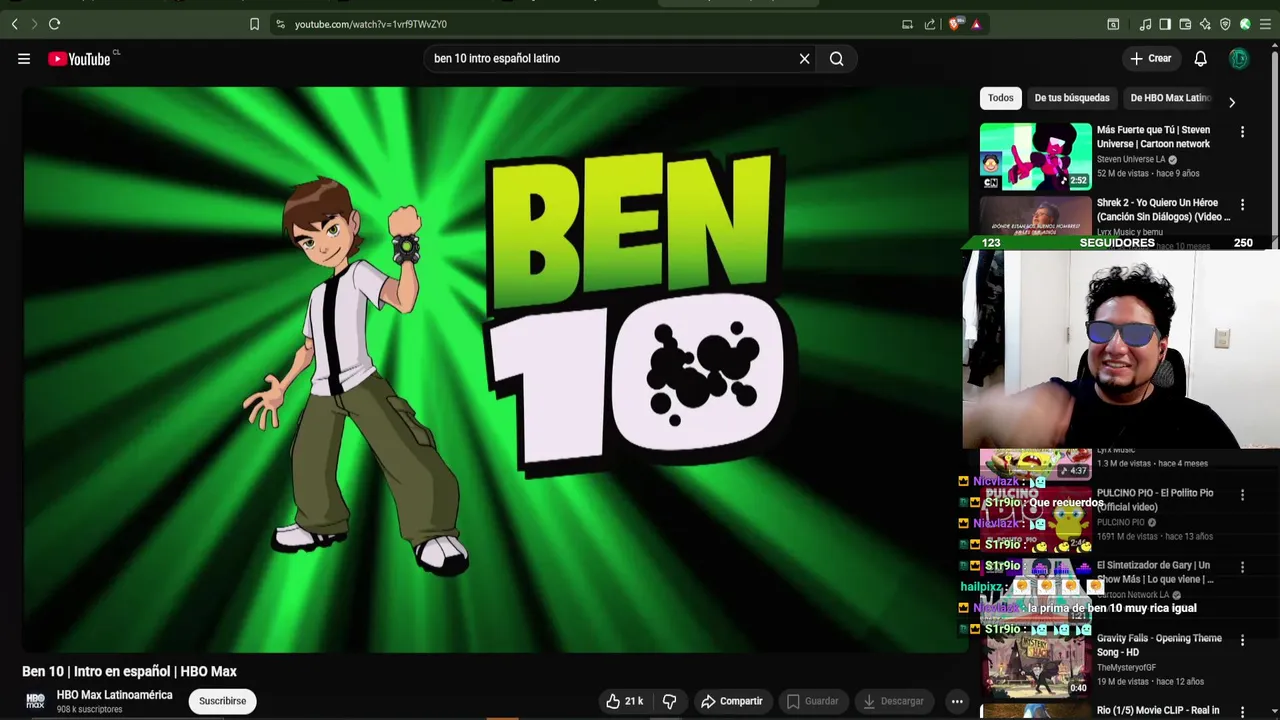This screenshot has height=720, width=1280.
Task: Select the De tus búsquedas chip
Action: (x=1072, y=98)
